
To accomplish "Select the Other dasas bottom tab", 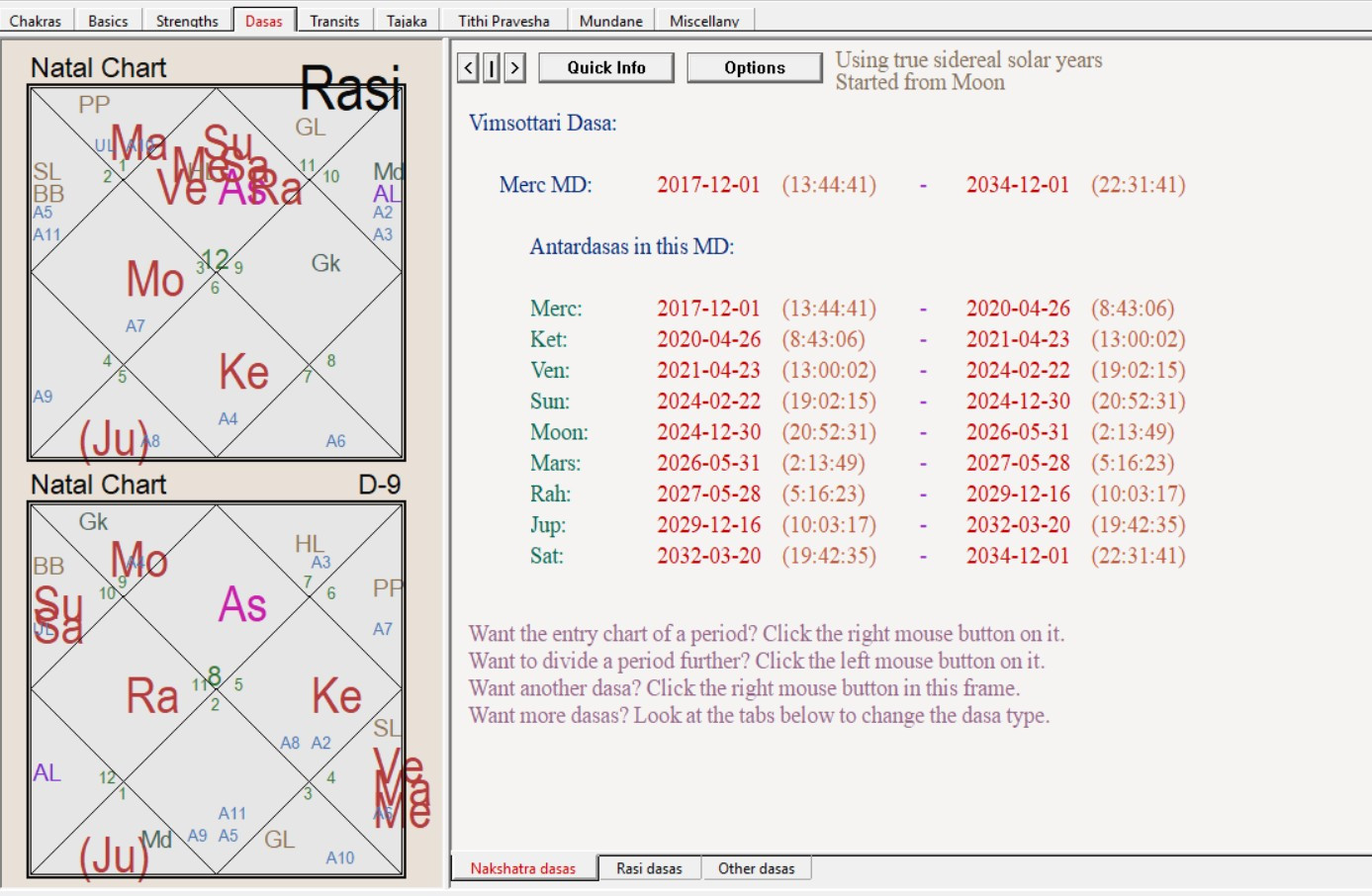I will 756,868.
